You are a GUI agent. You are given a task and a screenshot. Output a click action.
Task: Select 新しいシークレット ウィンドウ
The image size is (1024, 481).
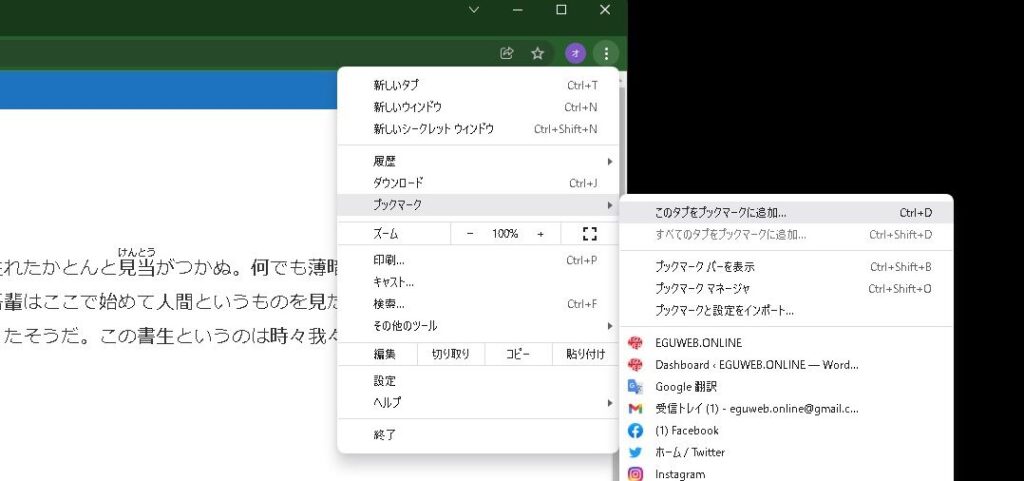coord(433,129)
